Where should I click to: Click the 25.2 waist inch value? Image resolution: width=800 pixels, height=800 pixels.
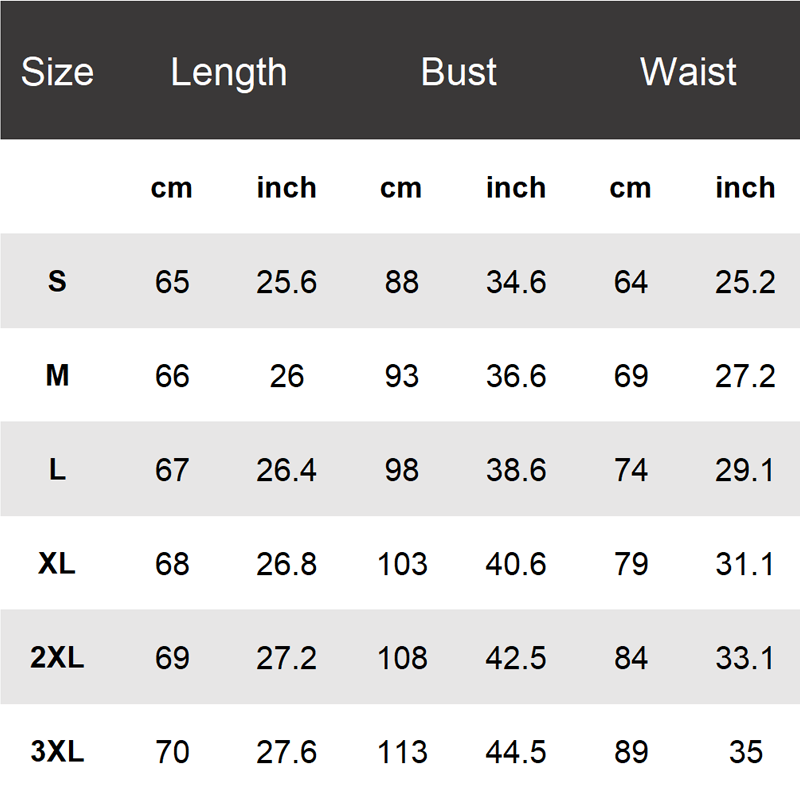pyautogui.click(x=745, y=282)
